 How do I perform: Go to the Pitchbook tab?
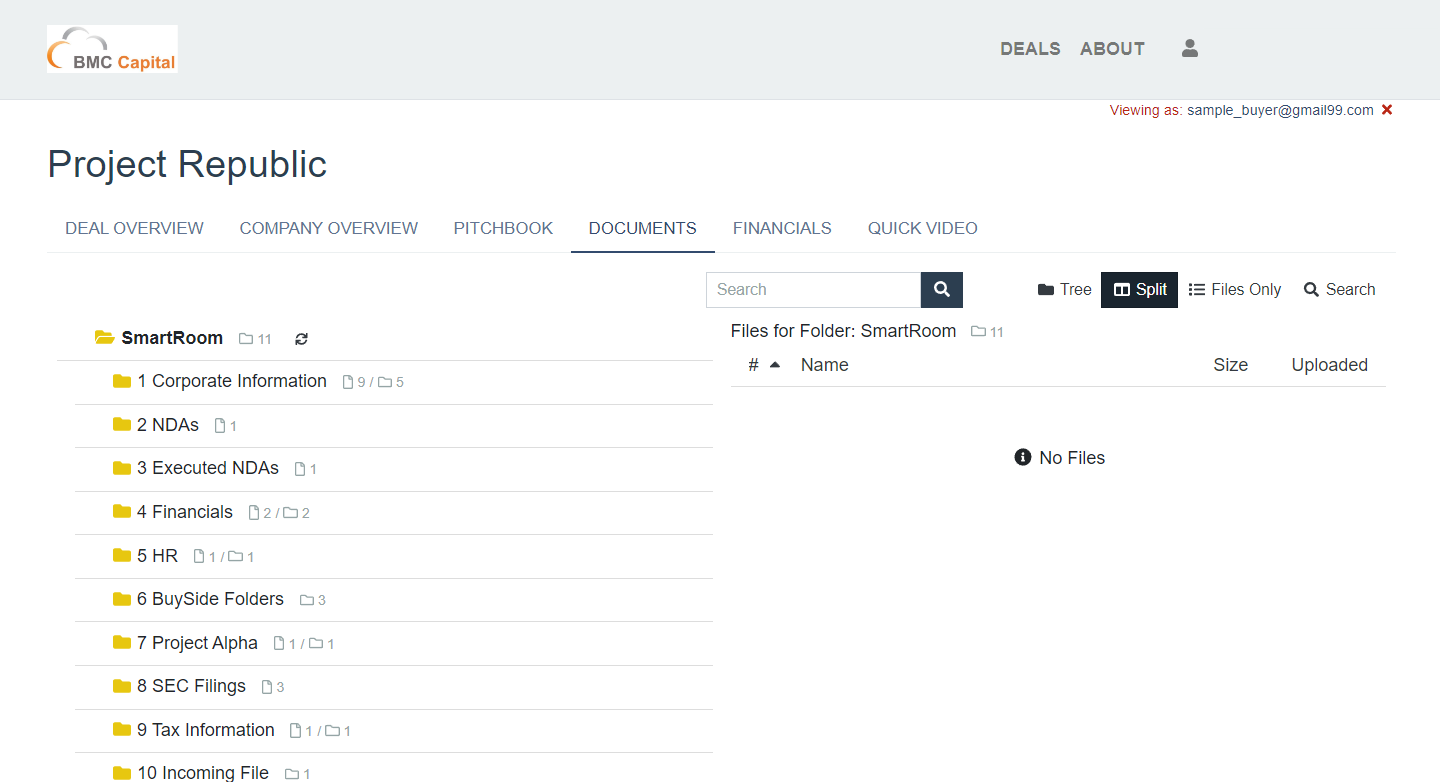click(503, 229)
